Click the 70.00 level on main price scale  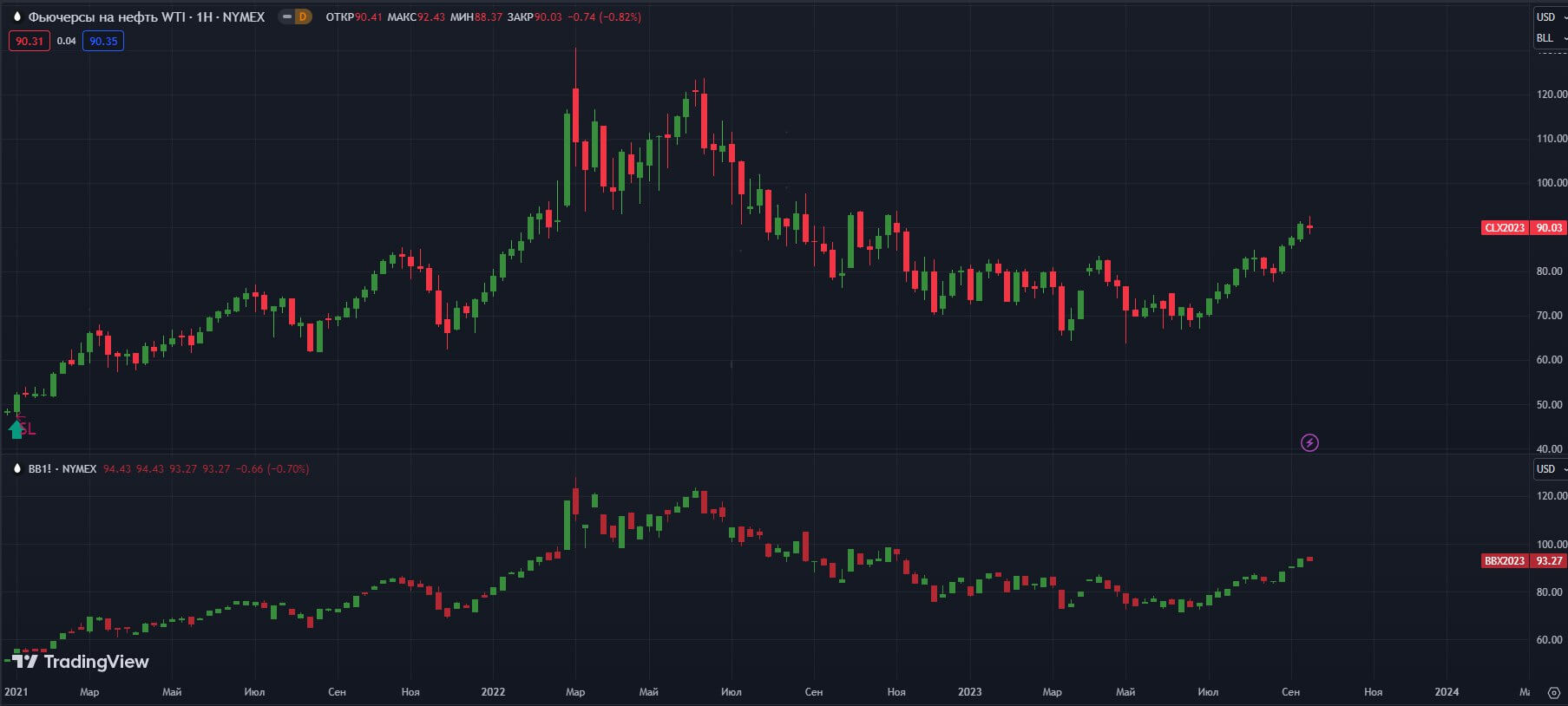(1549, 316)
